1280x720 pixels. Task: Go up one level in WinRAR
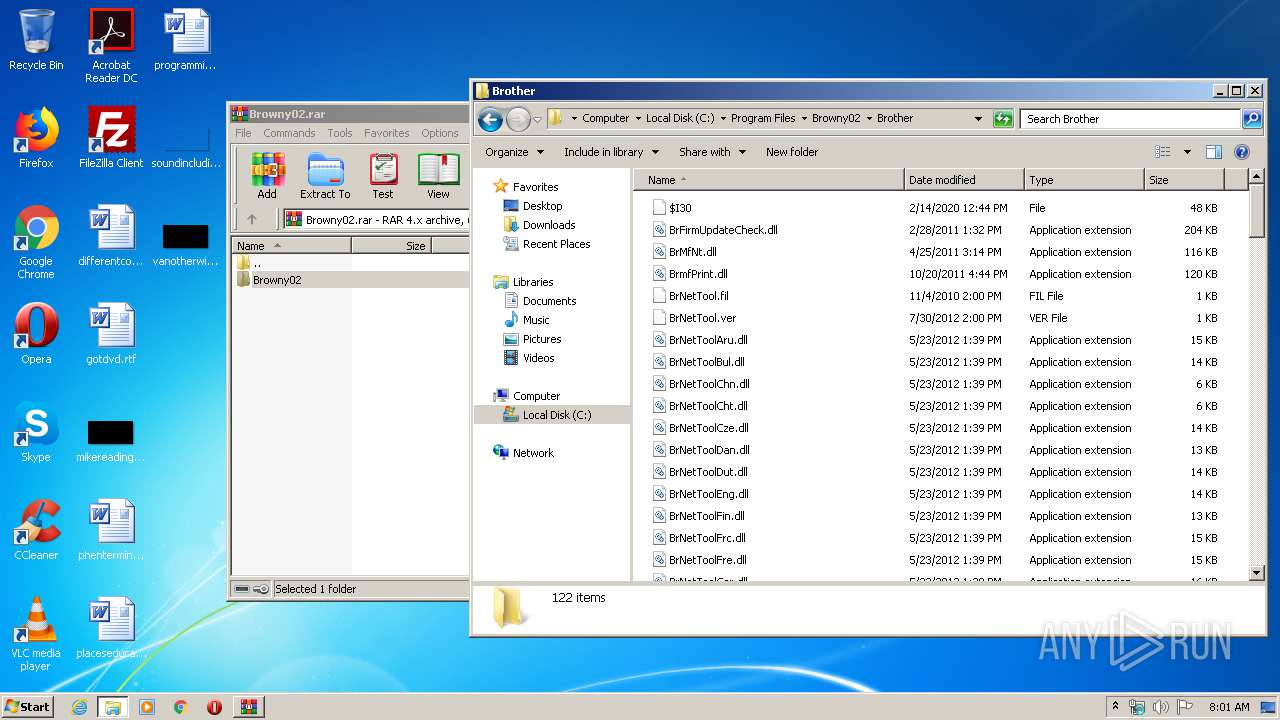(x=252, y=219)
